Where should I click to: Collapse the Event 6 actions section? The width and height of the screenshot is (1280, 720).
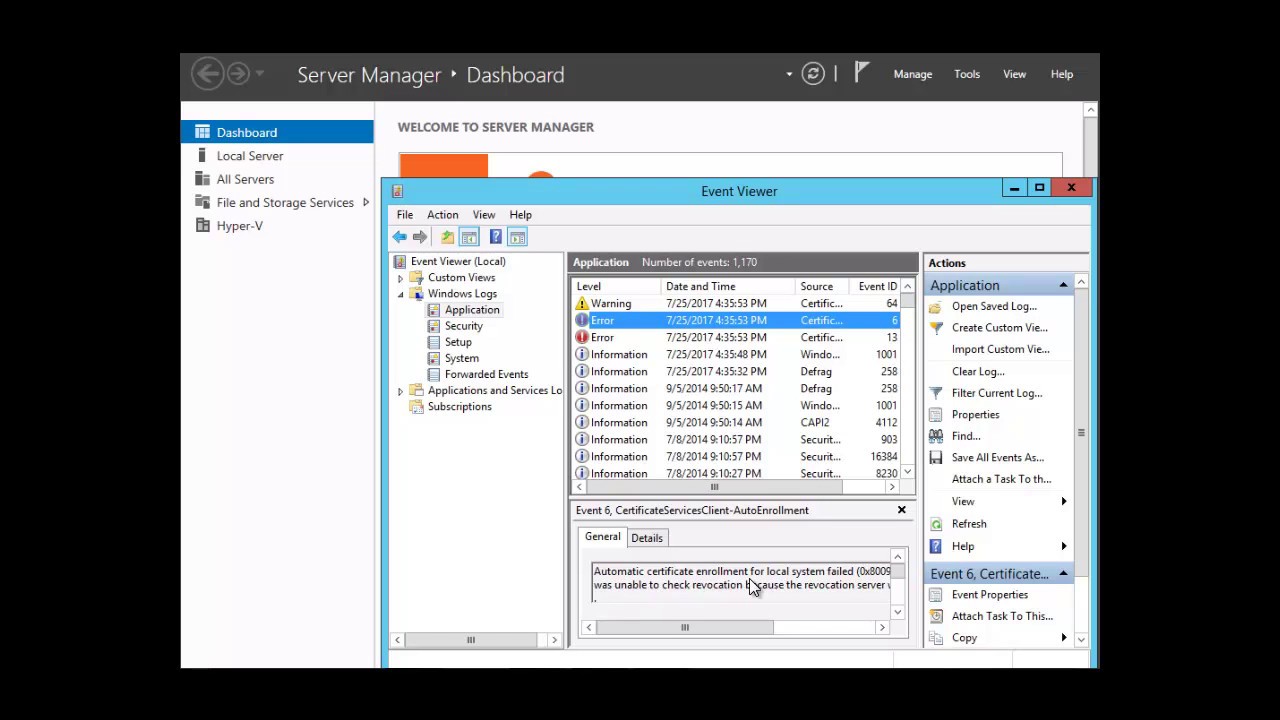point(1063,574)
